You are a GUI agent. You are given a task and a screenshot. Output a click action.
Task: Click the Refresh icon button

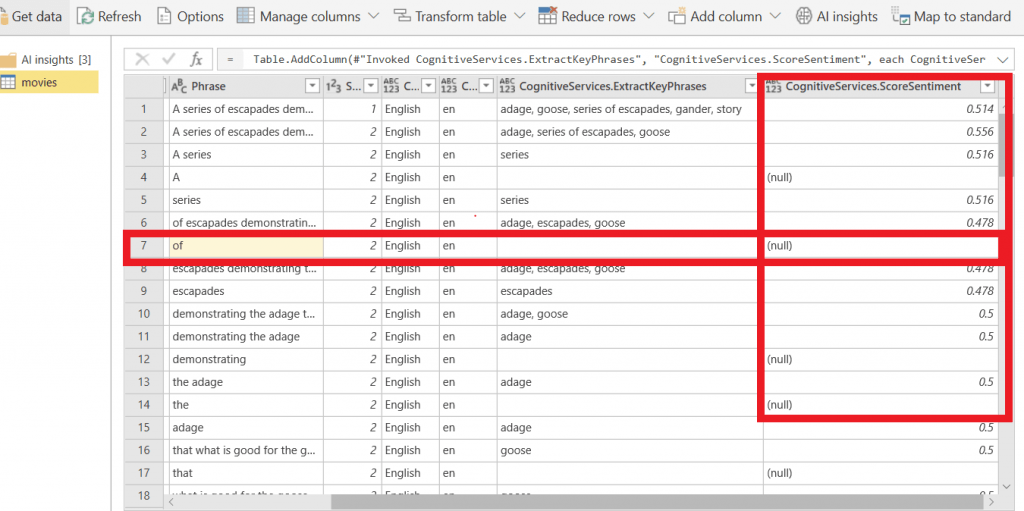pyautogui.click(x=86, y=16)
